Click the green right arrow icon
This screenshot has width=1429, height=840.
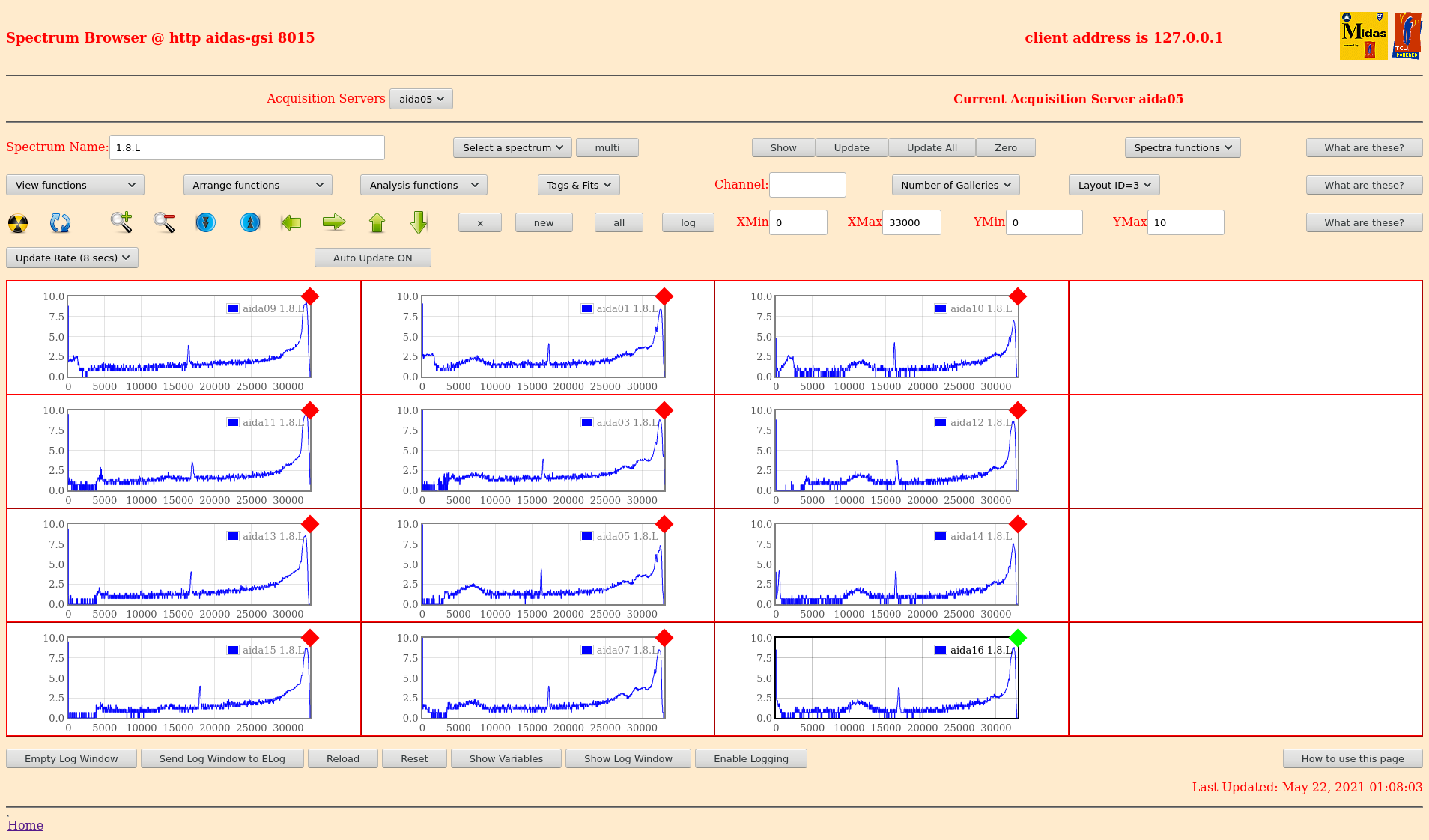334,222
